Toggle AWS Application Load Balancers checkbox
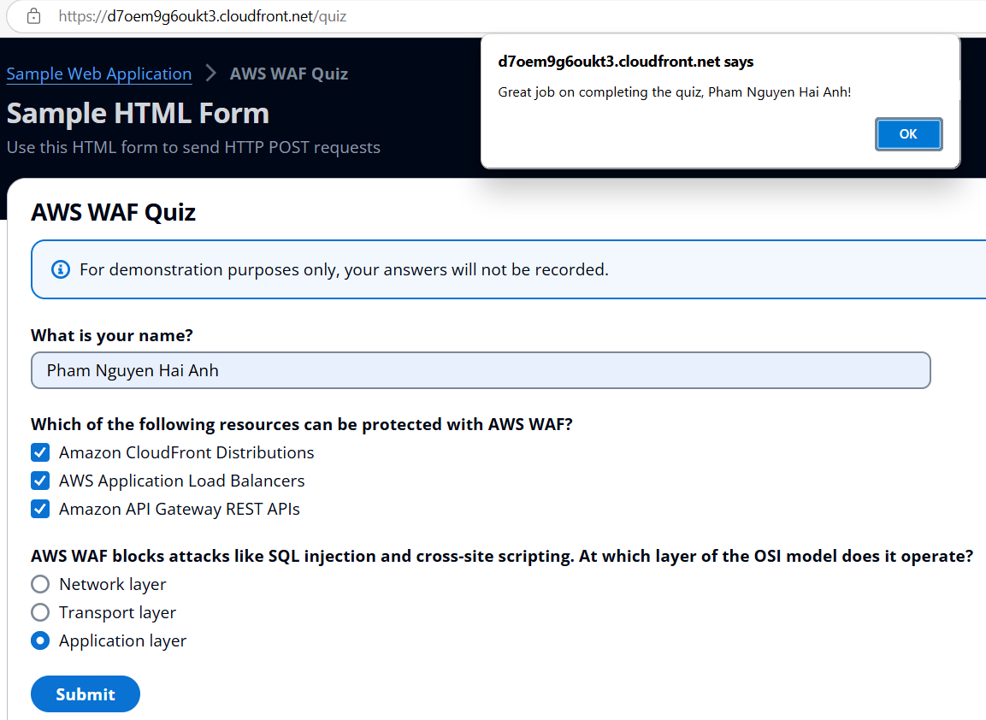 click(x=40, y=481)
